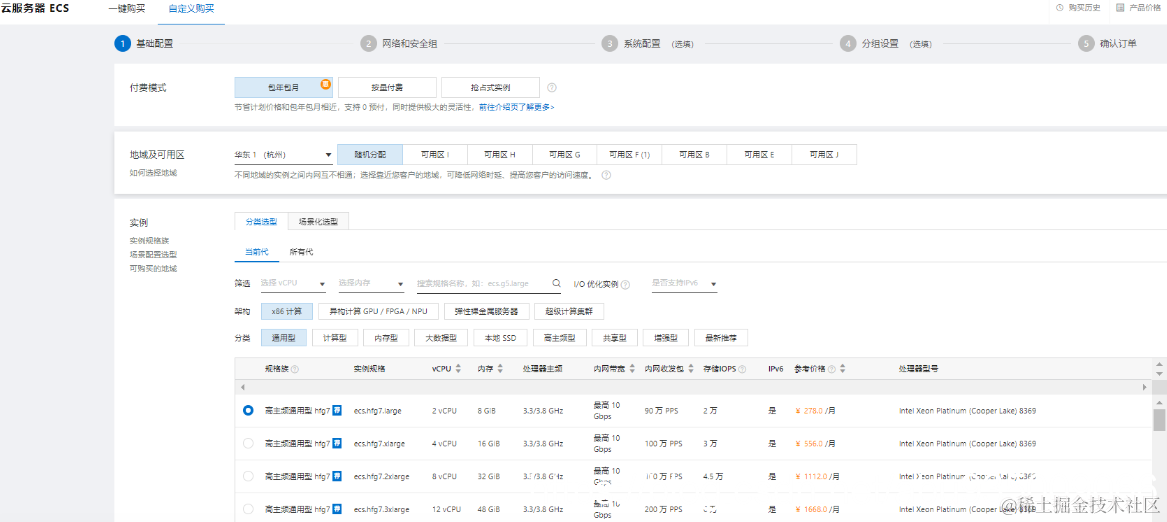
Task: Open help icon after the region latency hint
Action: point(606,176)
